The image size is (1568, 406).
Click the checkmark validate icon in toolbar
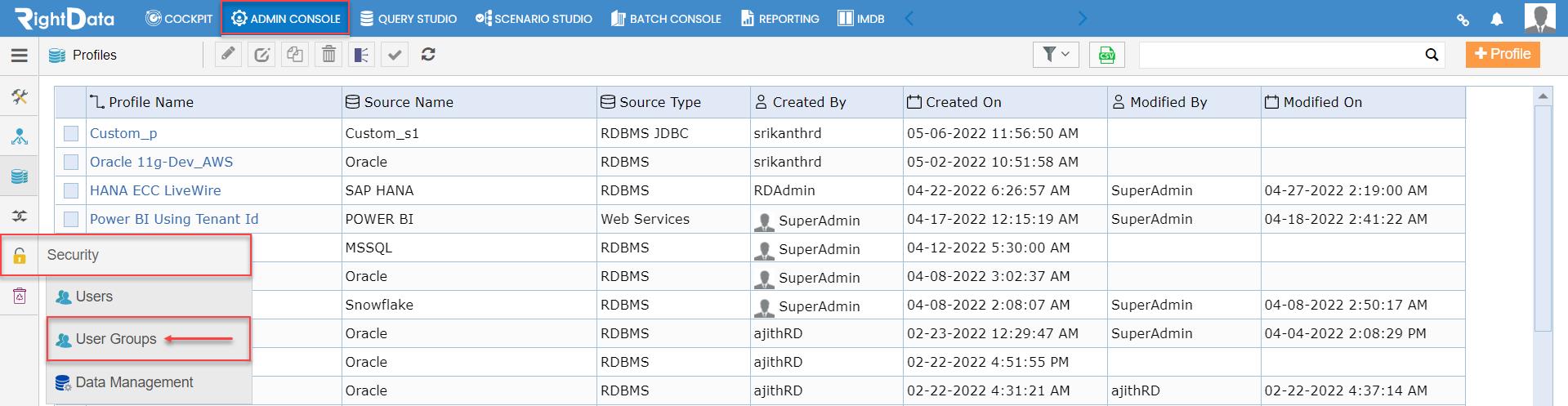pos(395,55)
